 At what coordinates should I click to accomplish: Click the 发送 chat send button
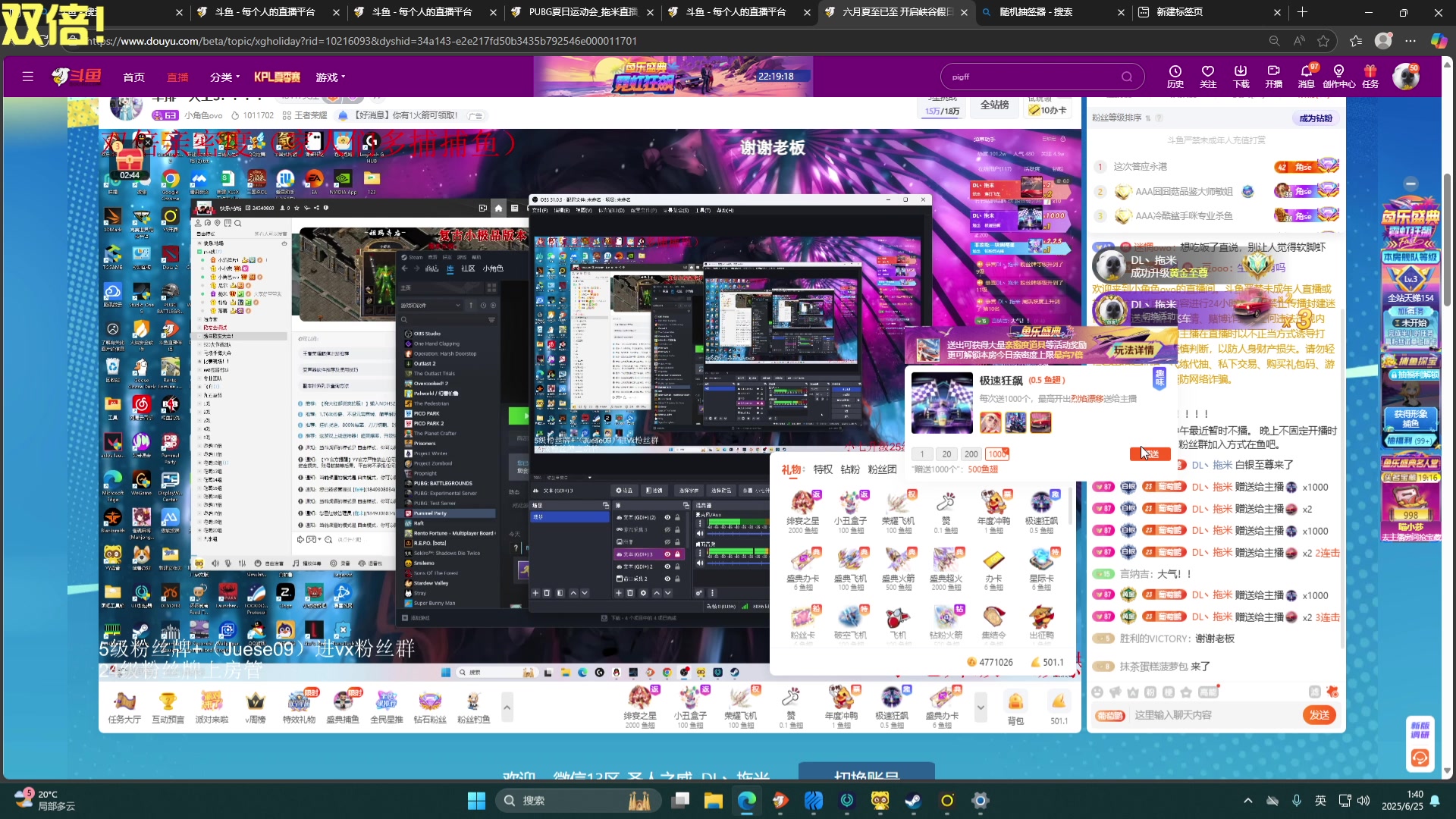pyautogui.click(x=1319, y=715)
